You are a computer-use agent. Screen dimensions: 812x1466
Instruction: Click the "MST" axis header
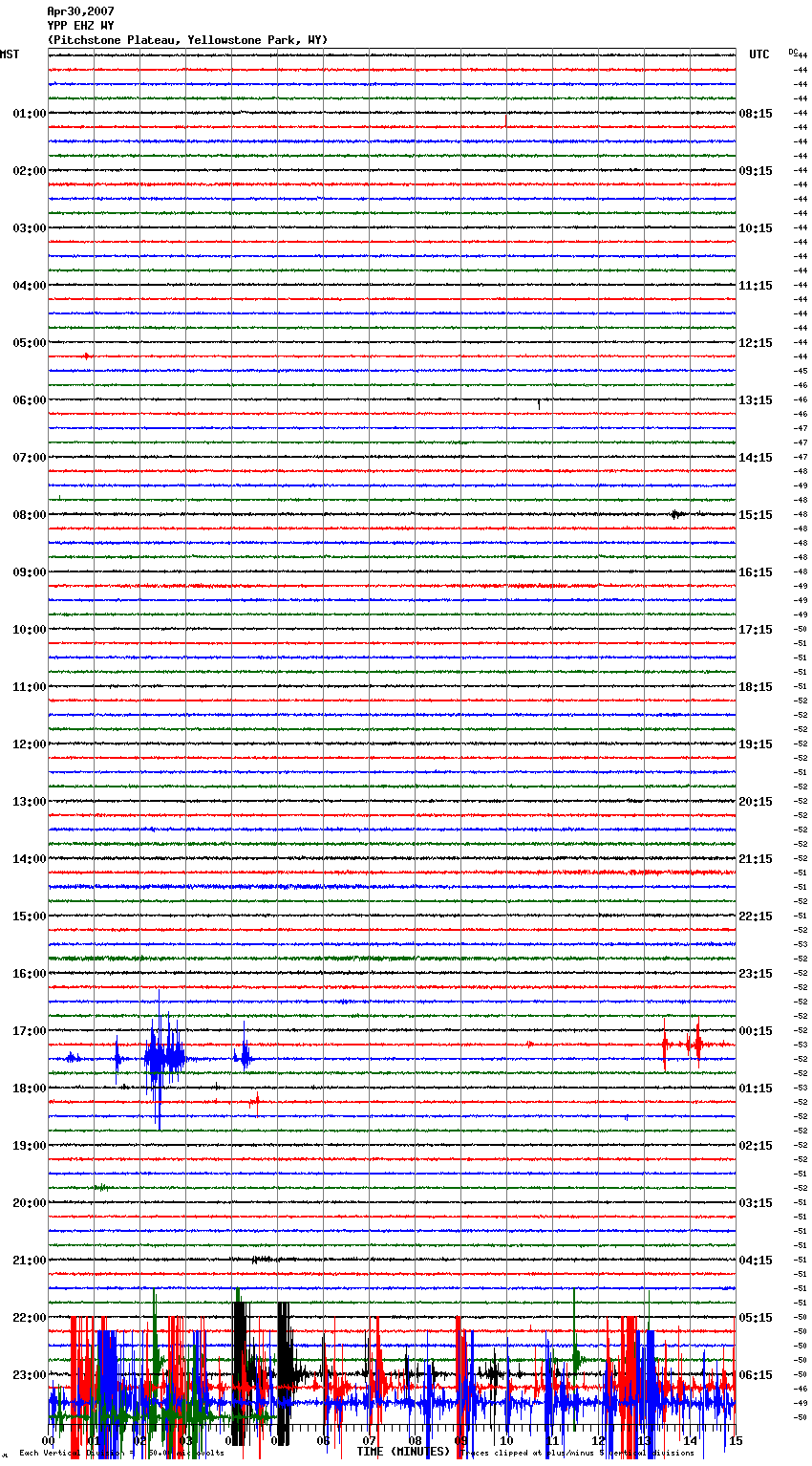(10, 54)
